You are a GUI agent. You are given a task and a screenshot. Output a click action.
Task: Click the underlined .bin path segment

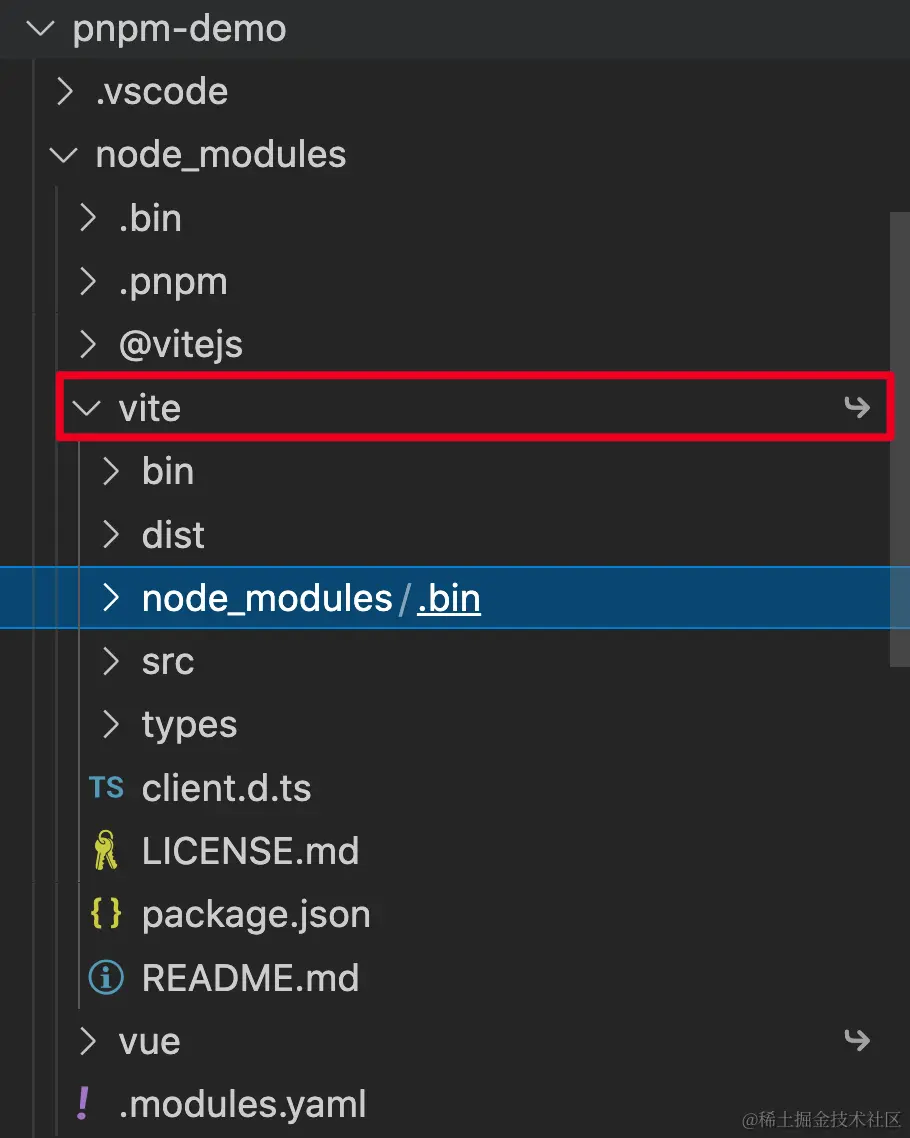[x=449, y=598]
